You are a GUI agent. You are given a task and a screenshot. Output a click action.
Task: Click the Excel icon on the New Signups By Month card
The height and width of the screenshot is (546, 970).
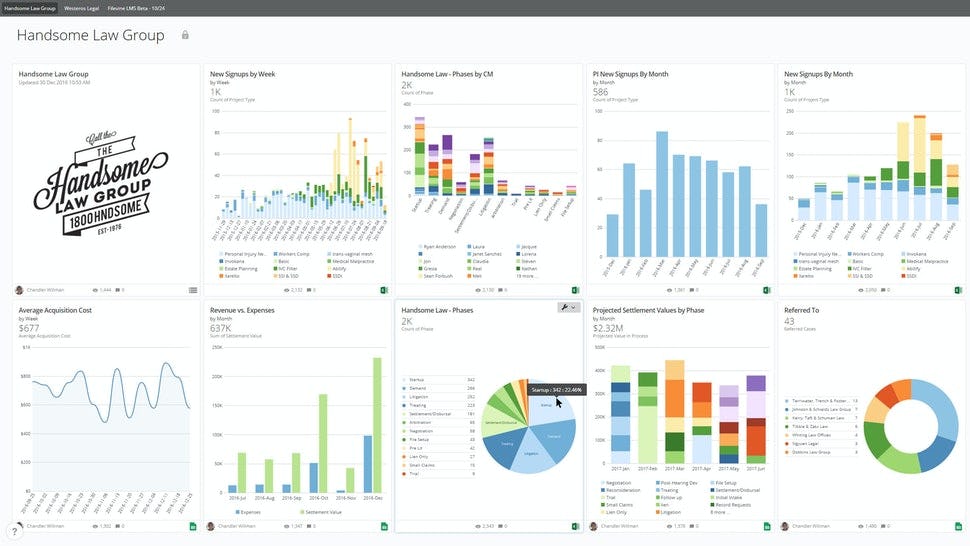pos(958,290)
